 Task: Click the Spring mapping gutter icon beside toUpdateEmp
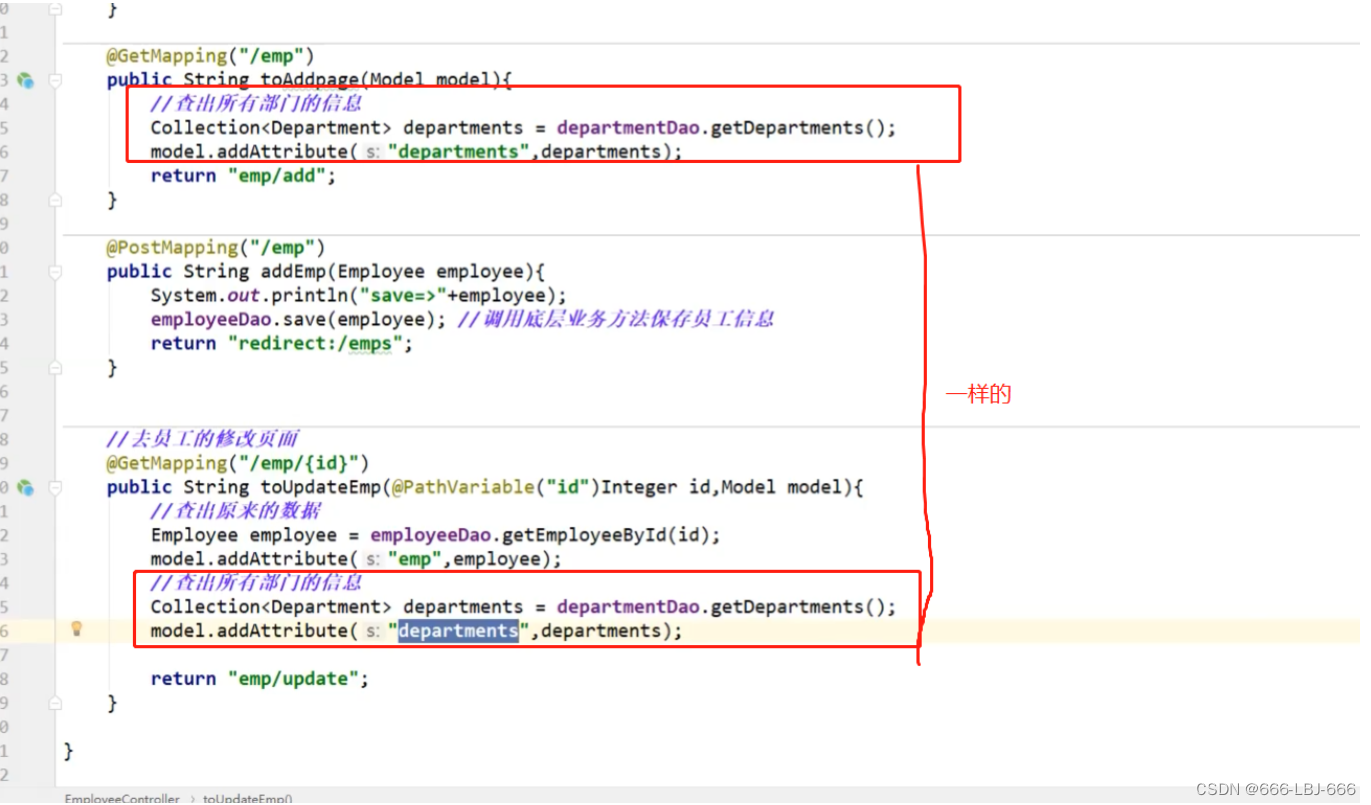[25, 487]
